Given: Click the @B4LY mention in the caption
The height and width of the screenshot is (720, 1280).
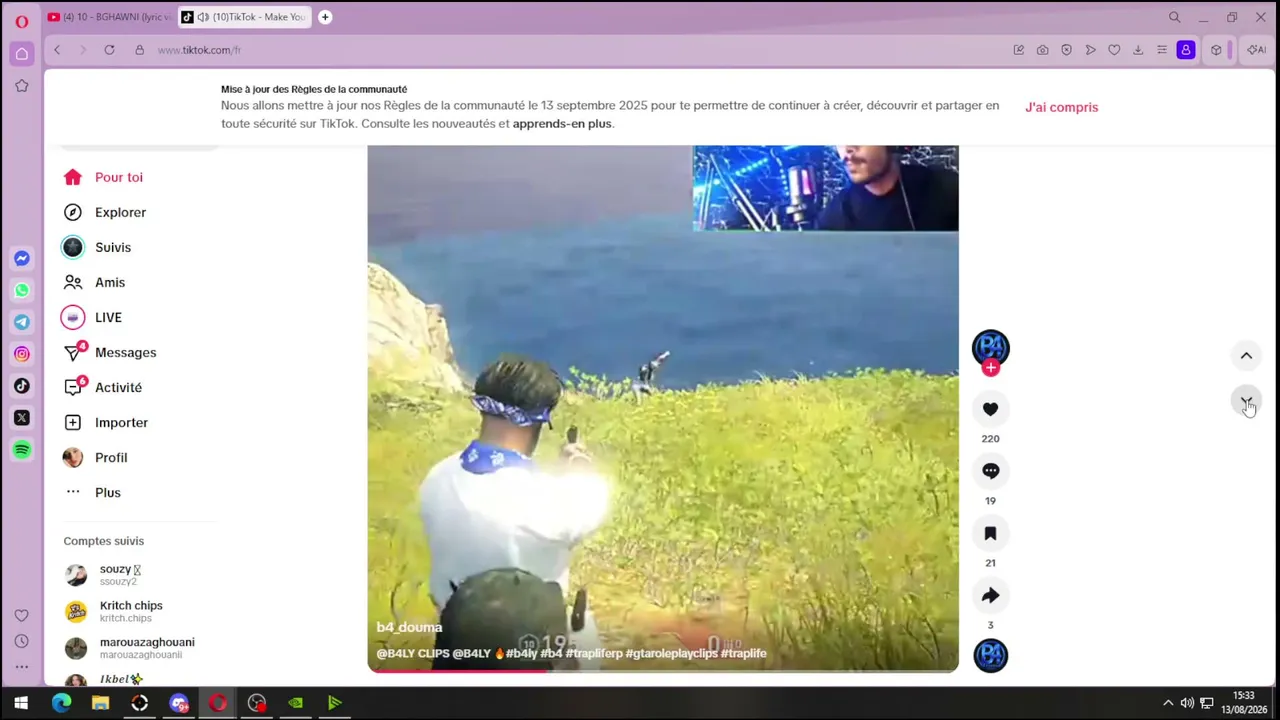Looking at the screenshot, I should 471,654.
